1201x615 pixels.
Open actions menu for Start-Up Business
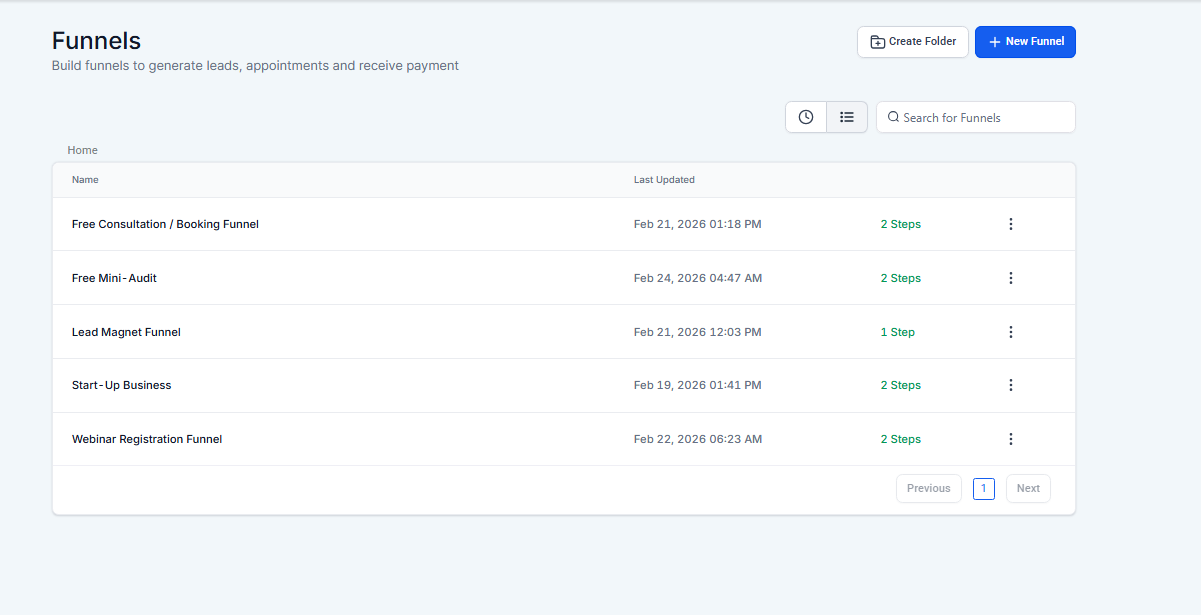pos(1010,385)
